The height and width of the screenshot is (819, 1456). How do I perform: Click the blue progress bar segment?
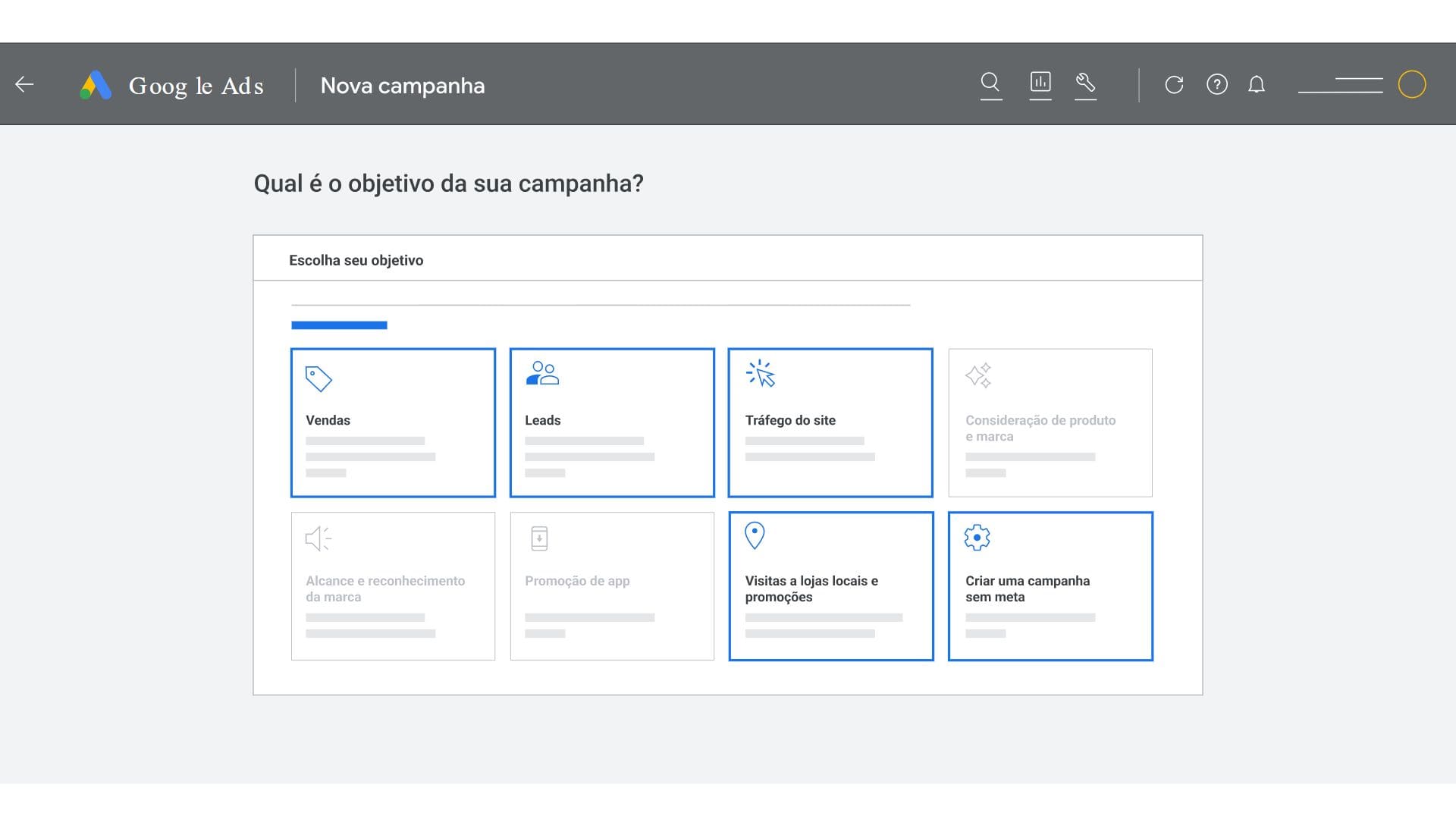339,325
